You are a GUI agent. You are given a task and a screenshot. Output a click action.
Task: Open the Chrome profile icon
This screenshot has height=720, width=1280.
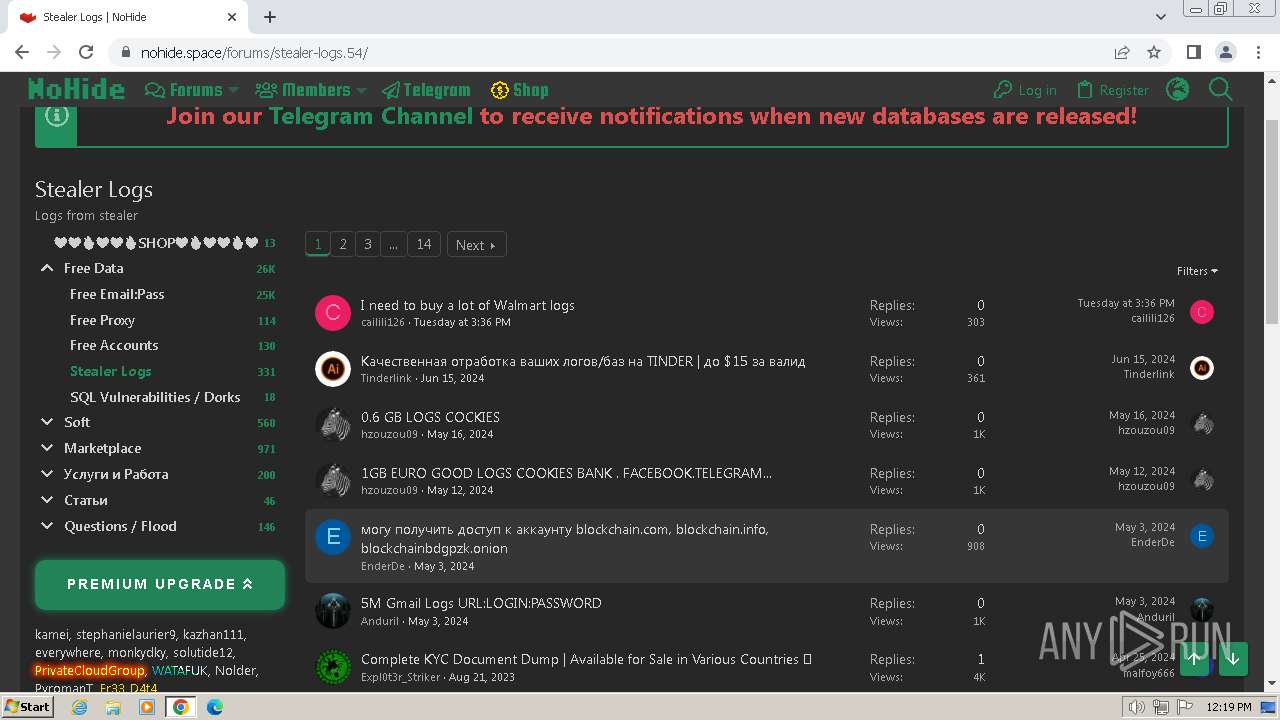[x=1225, y=52]
